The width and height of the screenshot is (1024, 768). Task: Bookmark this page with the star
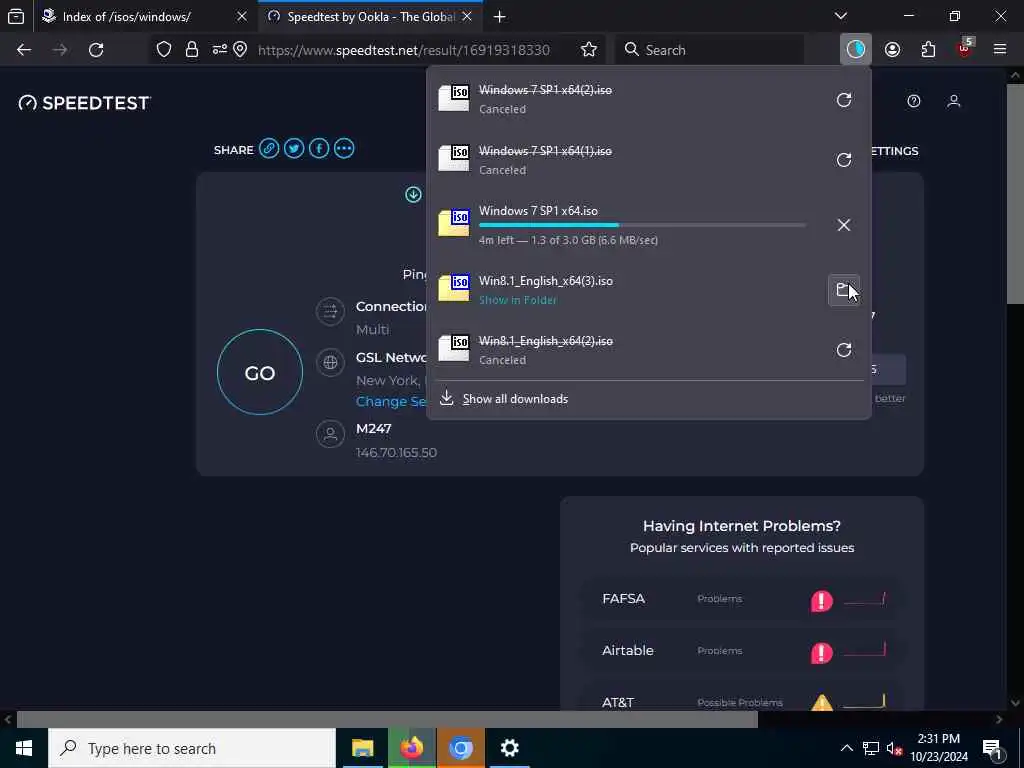[x=588, y=50]
